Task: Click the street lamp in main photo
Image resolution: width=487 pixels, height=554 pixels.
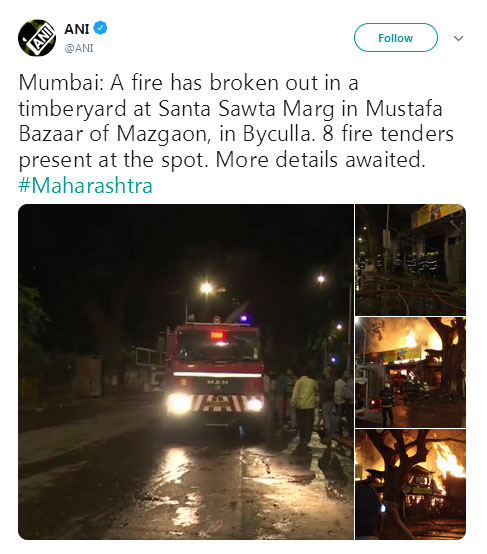Action: click(207, 289)
